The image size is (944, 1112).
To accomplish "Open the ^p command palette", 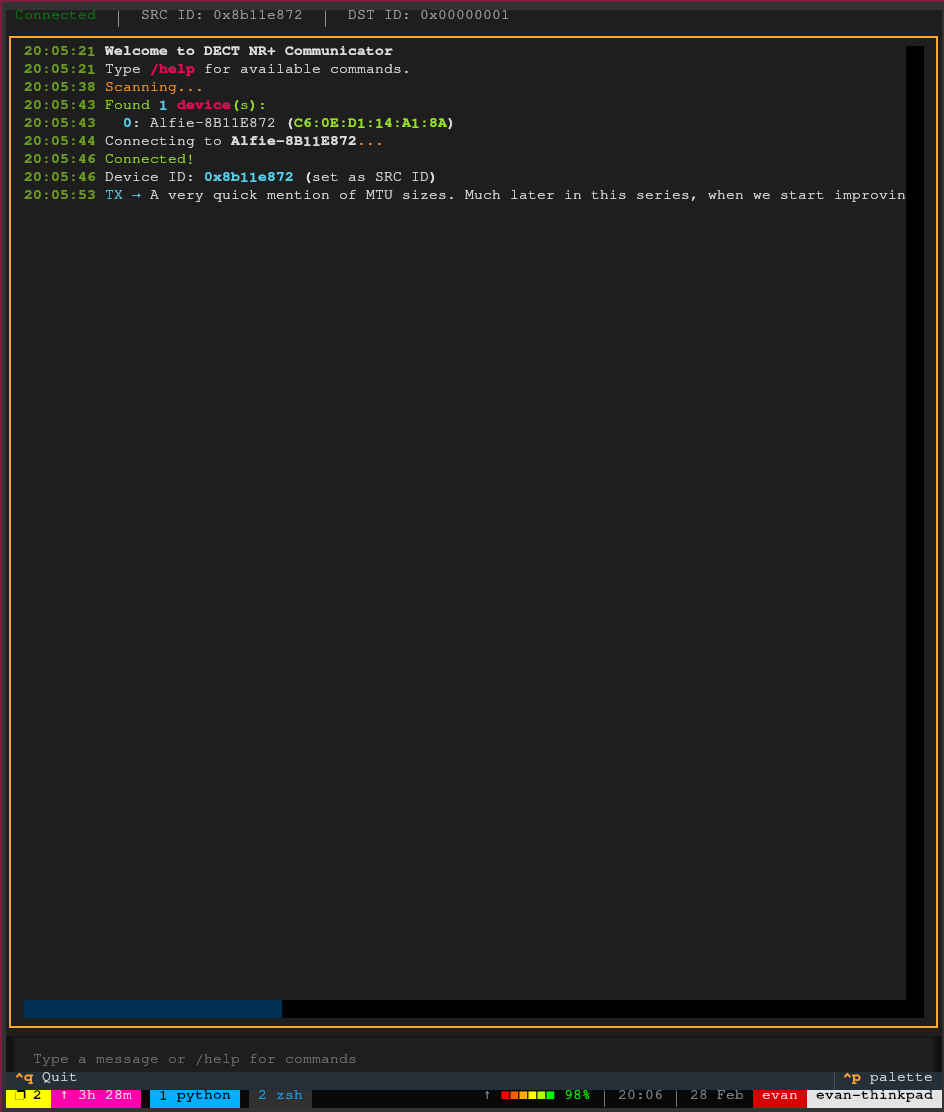I will click(886, 1077).
